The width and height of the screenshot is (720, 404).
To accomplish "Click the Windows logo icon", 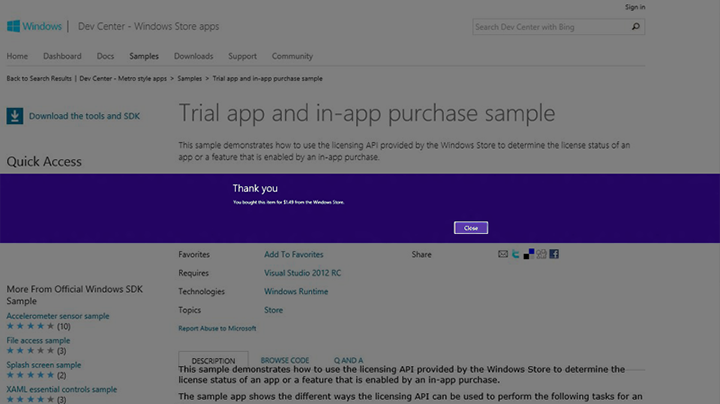I will 13,26.
